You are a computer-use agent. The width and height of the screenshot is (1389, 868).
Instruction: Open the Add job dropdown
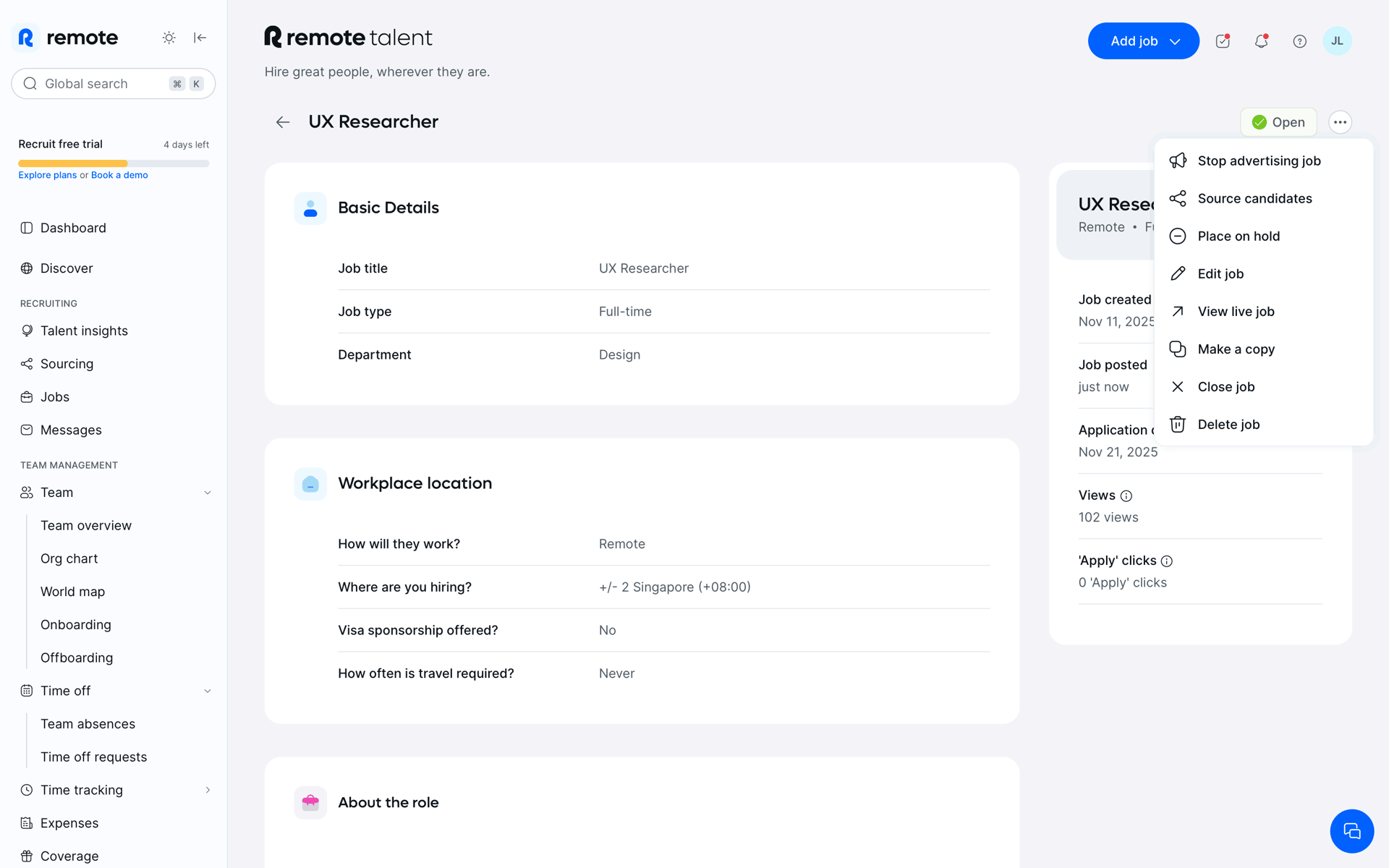point(1144,41)
